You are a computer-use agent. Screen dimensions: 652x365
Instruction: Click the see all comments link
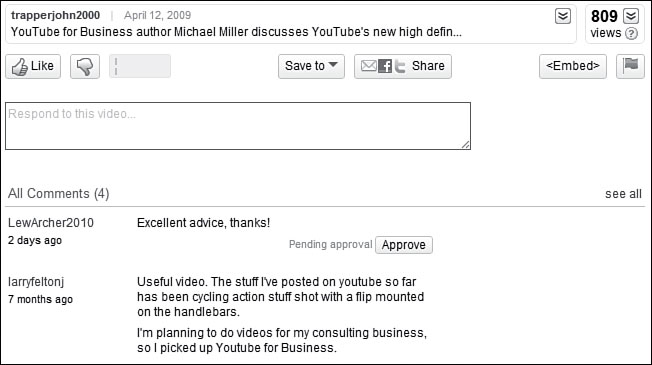point(623,194)
